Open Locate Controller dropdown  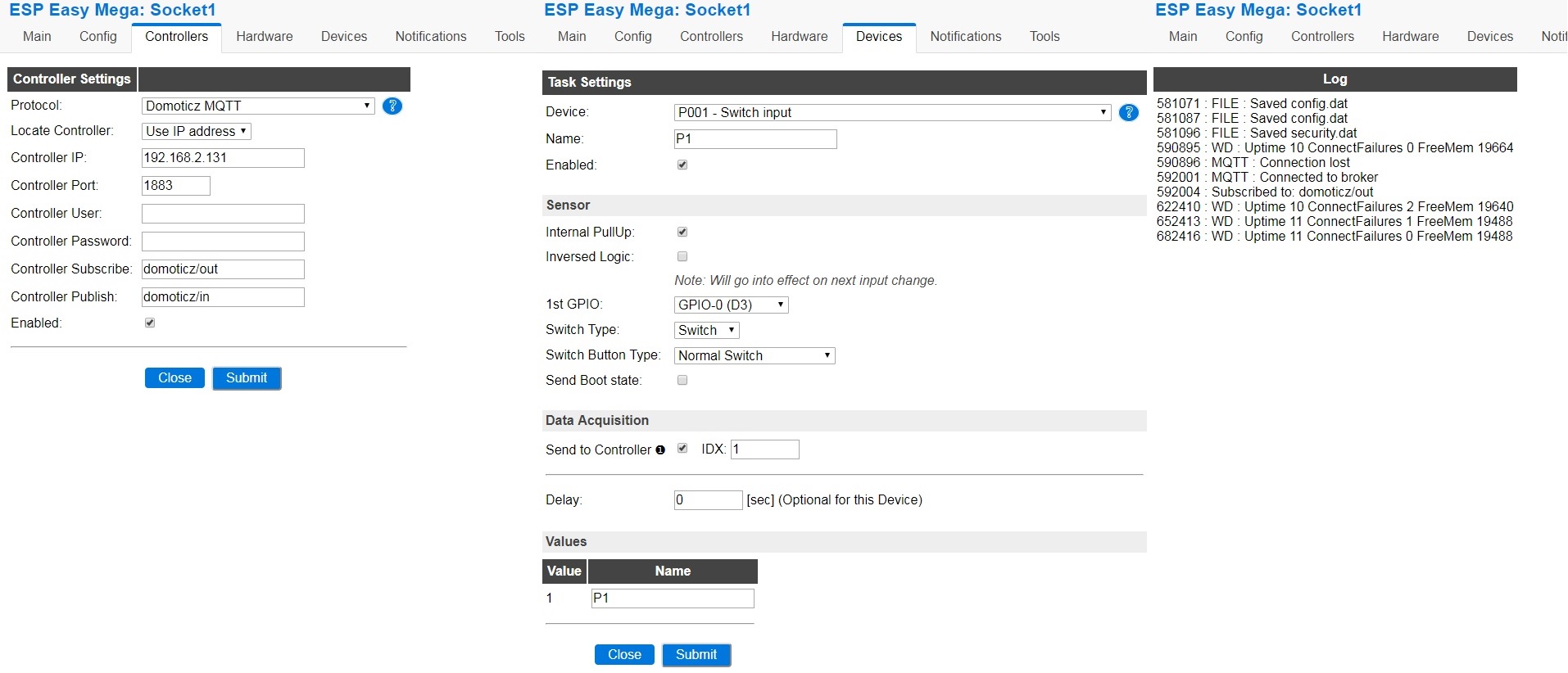(x=197, y=131)
